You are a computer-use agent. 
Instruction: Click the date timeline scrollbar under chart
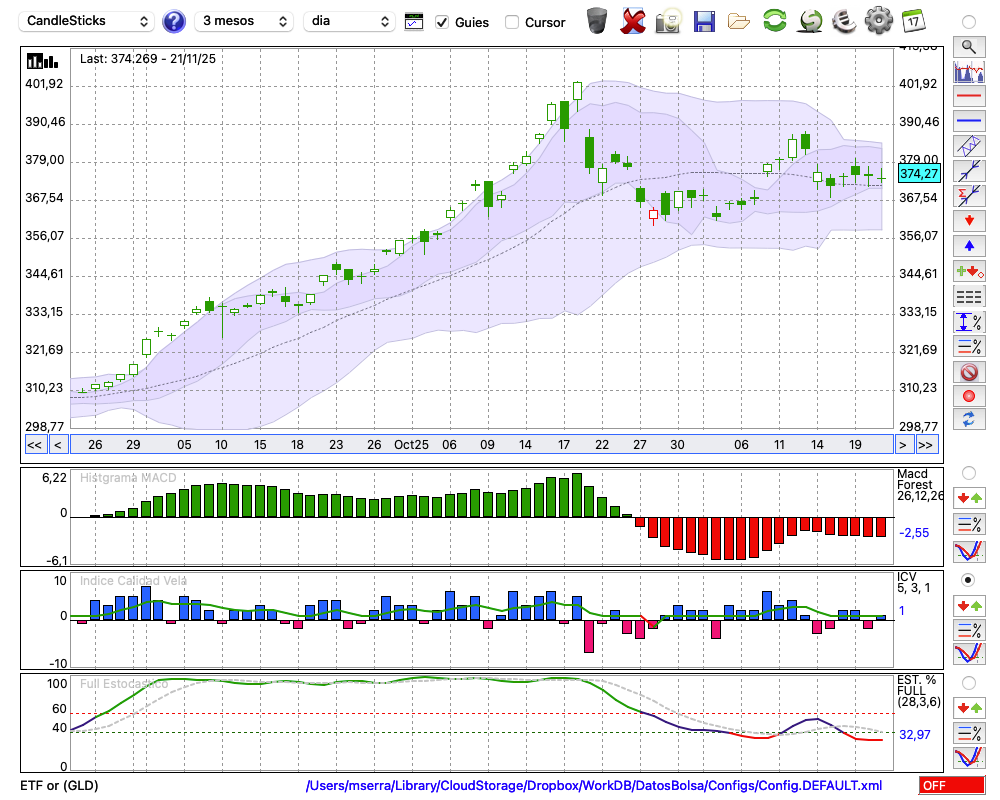(480, 445)
